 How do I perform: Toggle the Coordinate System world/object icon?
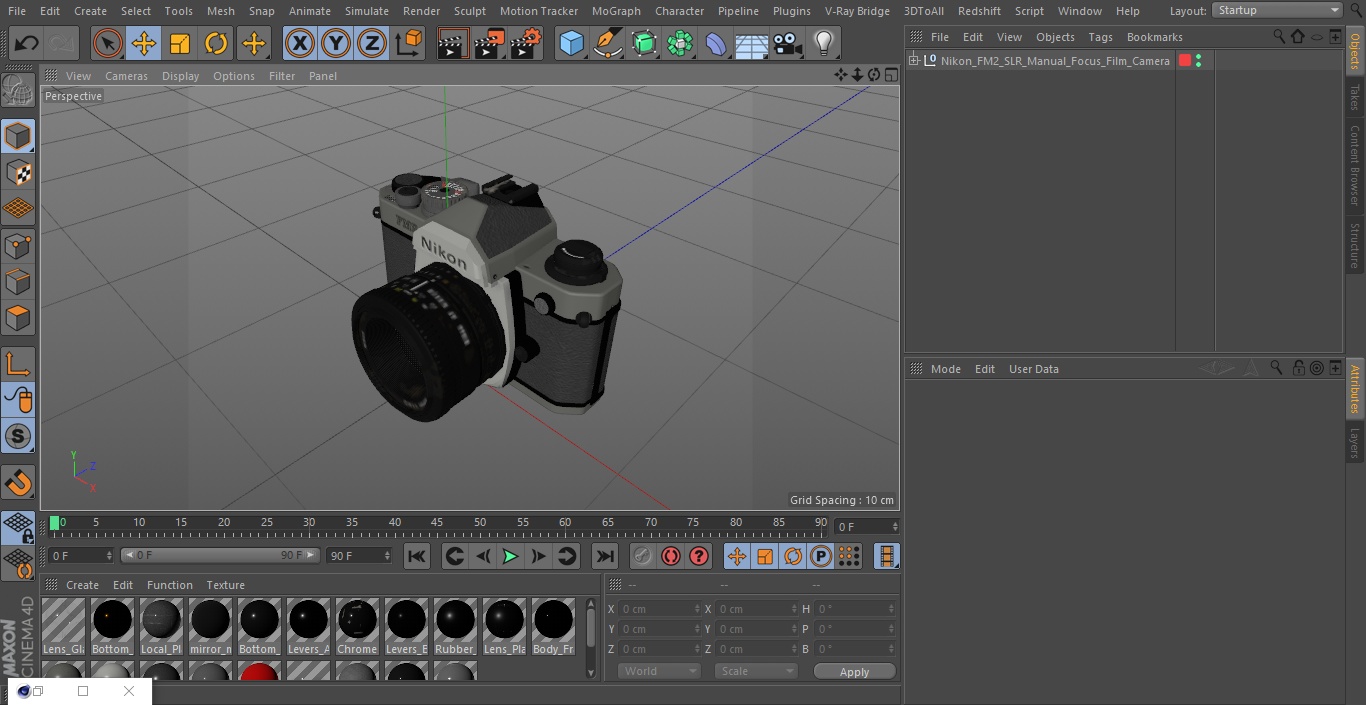coord(409,43)
